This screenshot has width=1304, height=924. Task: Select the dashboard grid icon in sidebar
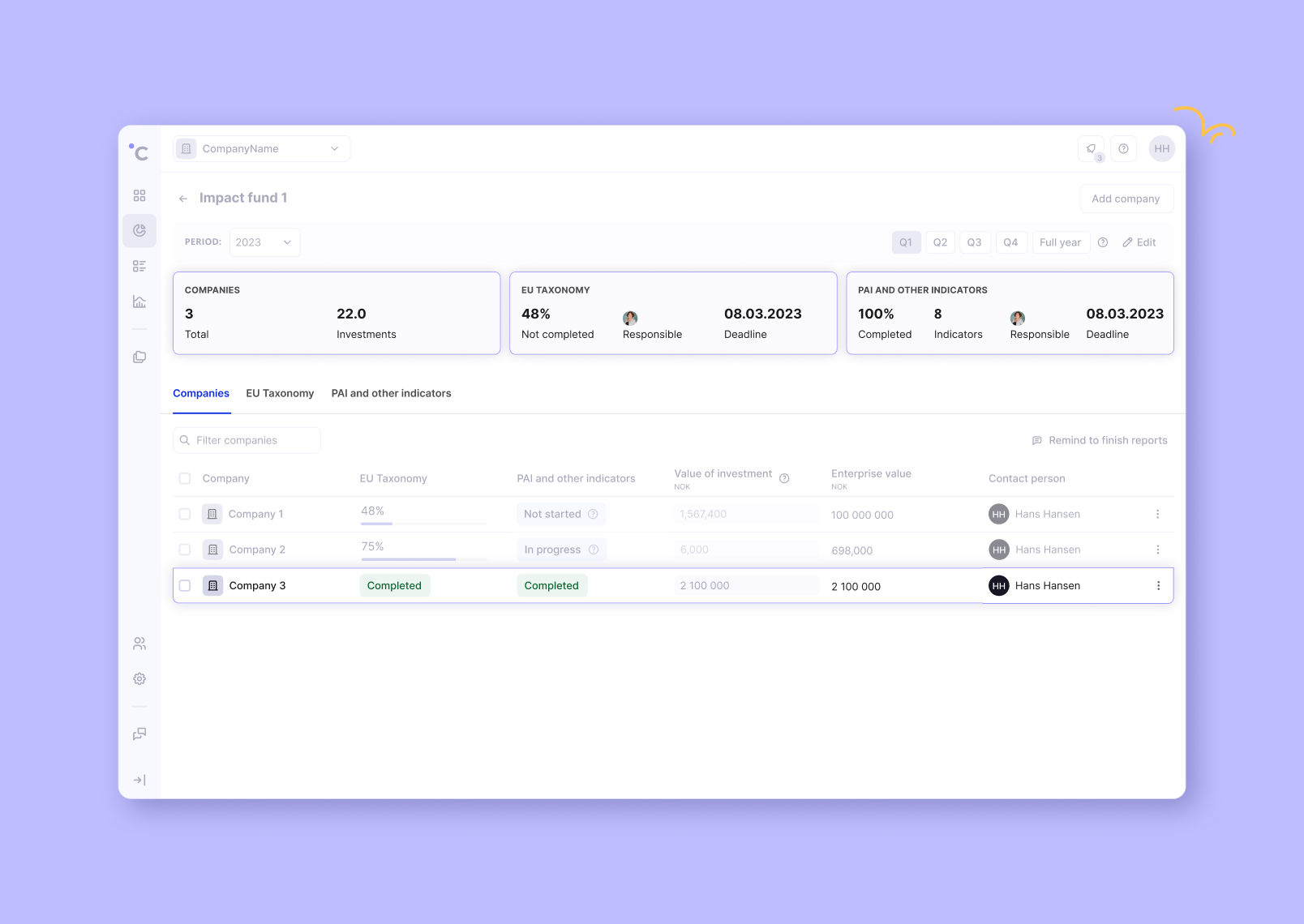pos(139,195)
